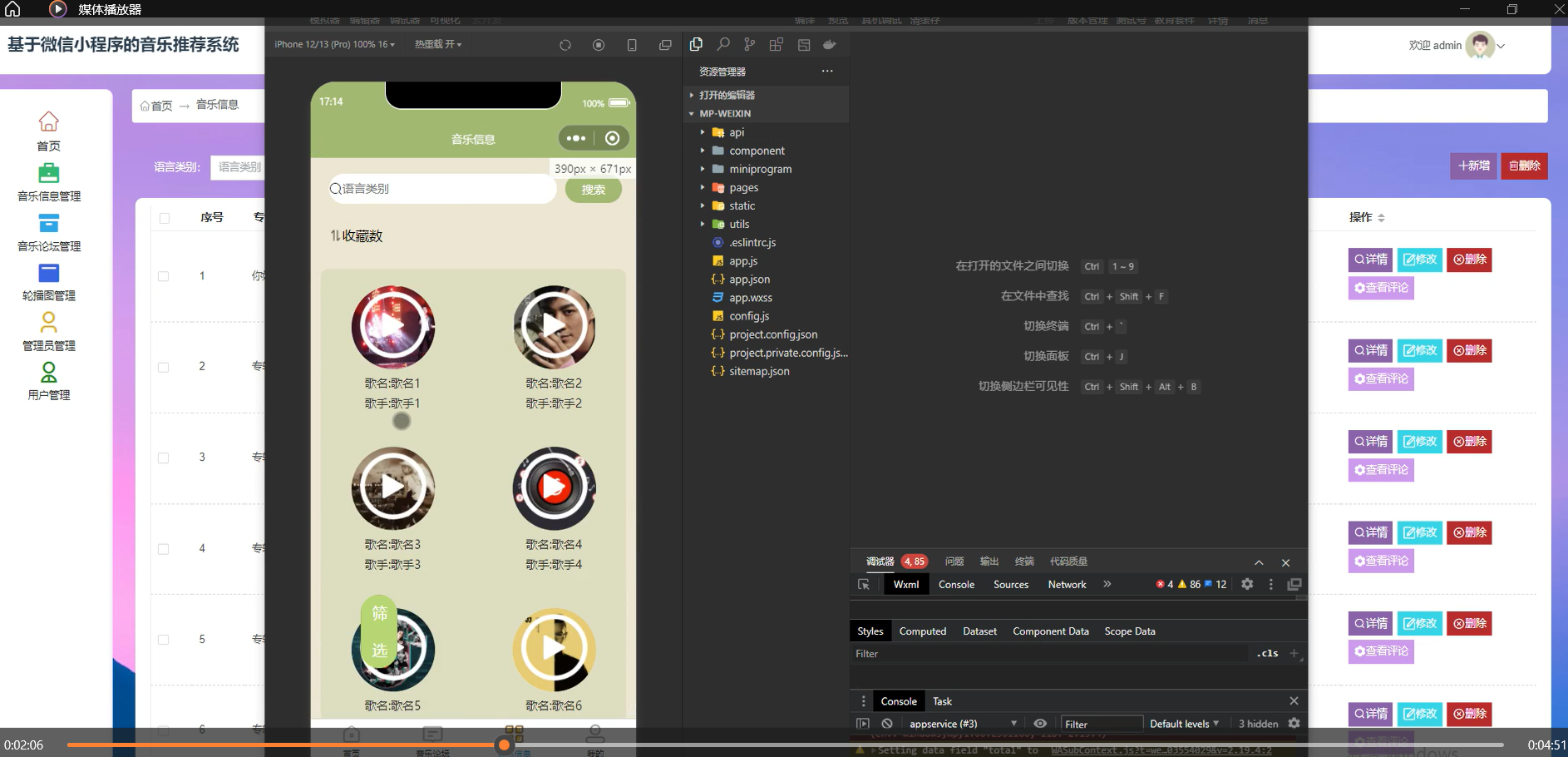The height and width of the screenshot is (757, 1568).
Task: Check the checkbox for row 1
Action: (164, 276)
